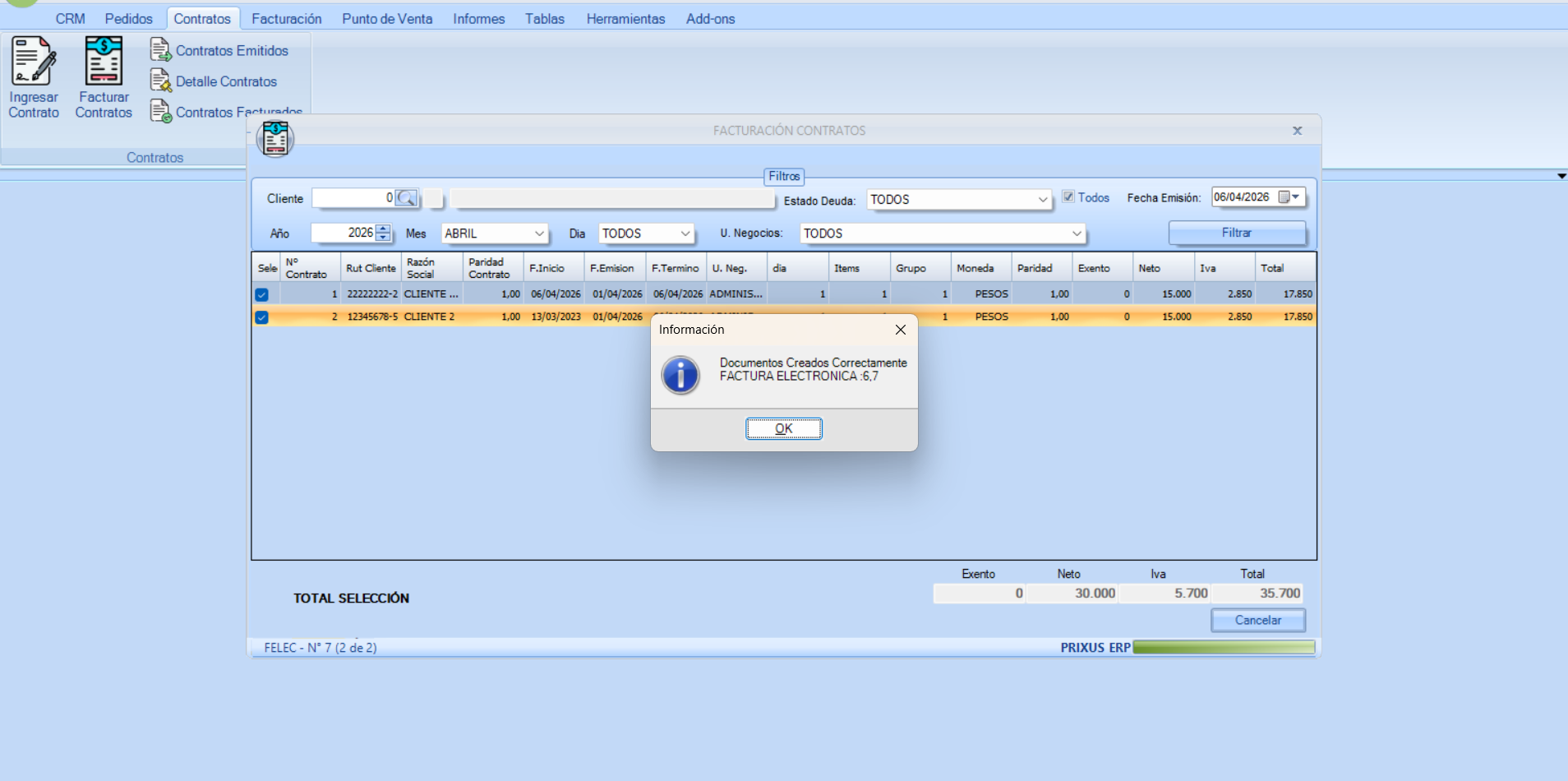Screen dimensions: 1568x781
Task: Click the green progress bar
Action: coord(1224,648)
